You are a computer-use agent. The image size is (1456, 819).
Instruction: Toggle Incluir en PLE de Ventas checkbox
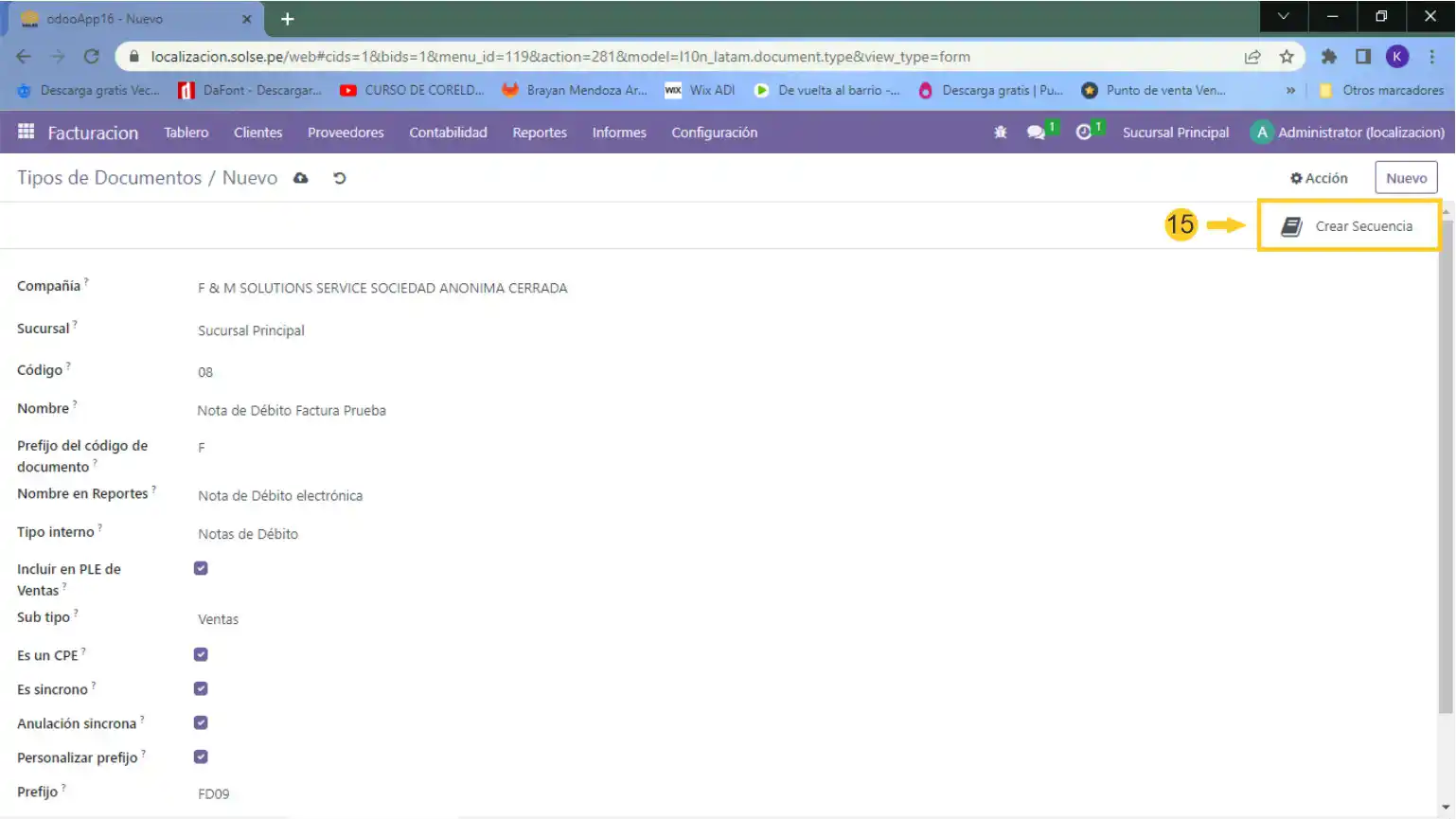tap(201, 568)
